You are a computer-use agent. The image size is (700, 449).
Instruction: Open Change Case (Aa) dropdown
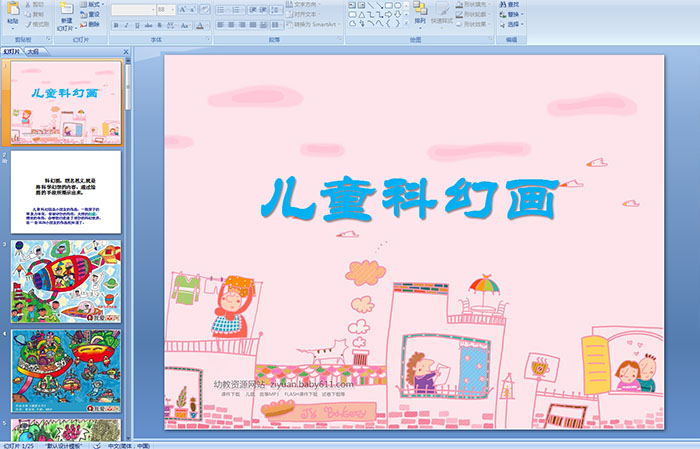coord(185,25)
